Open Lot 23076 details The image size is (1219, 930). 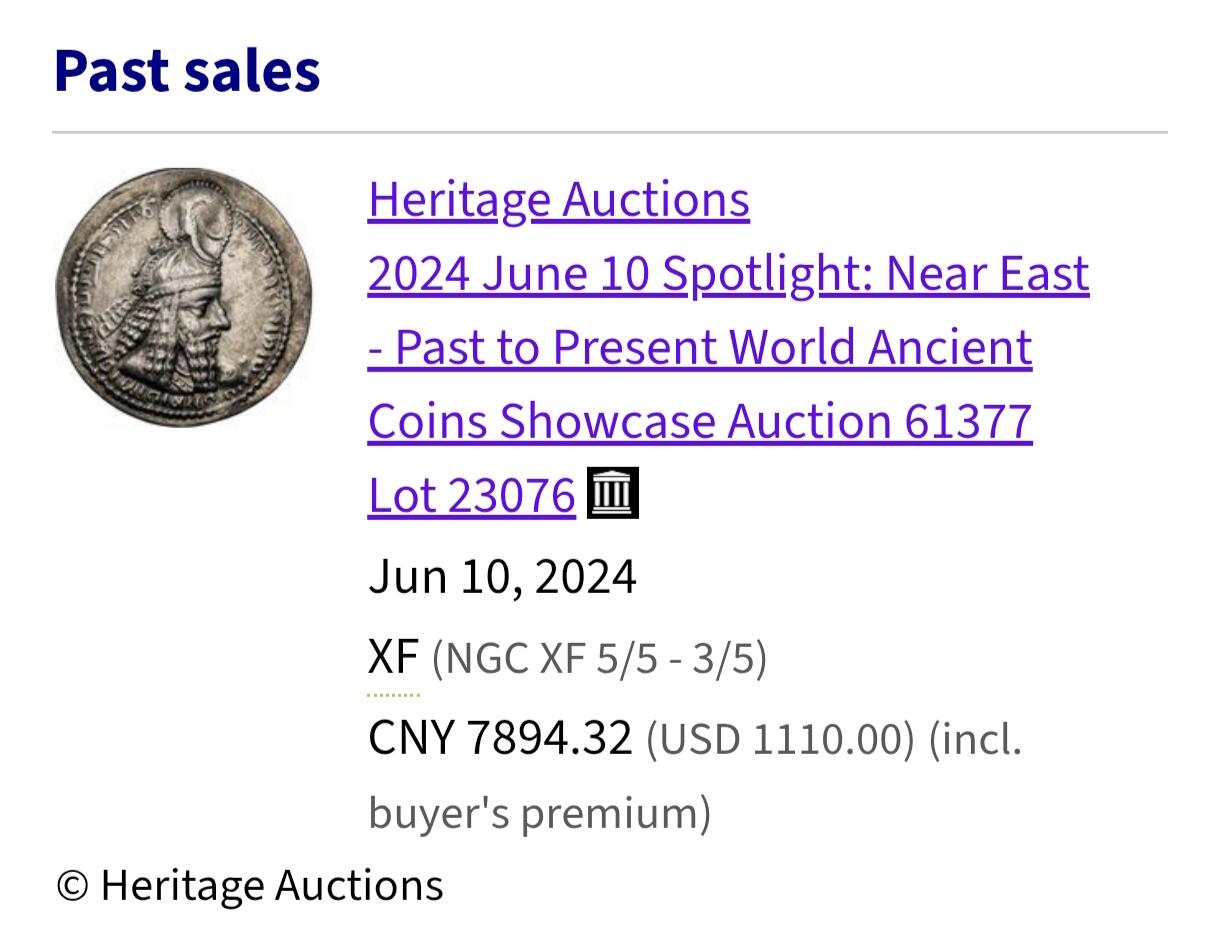[470, 494]
